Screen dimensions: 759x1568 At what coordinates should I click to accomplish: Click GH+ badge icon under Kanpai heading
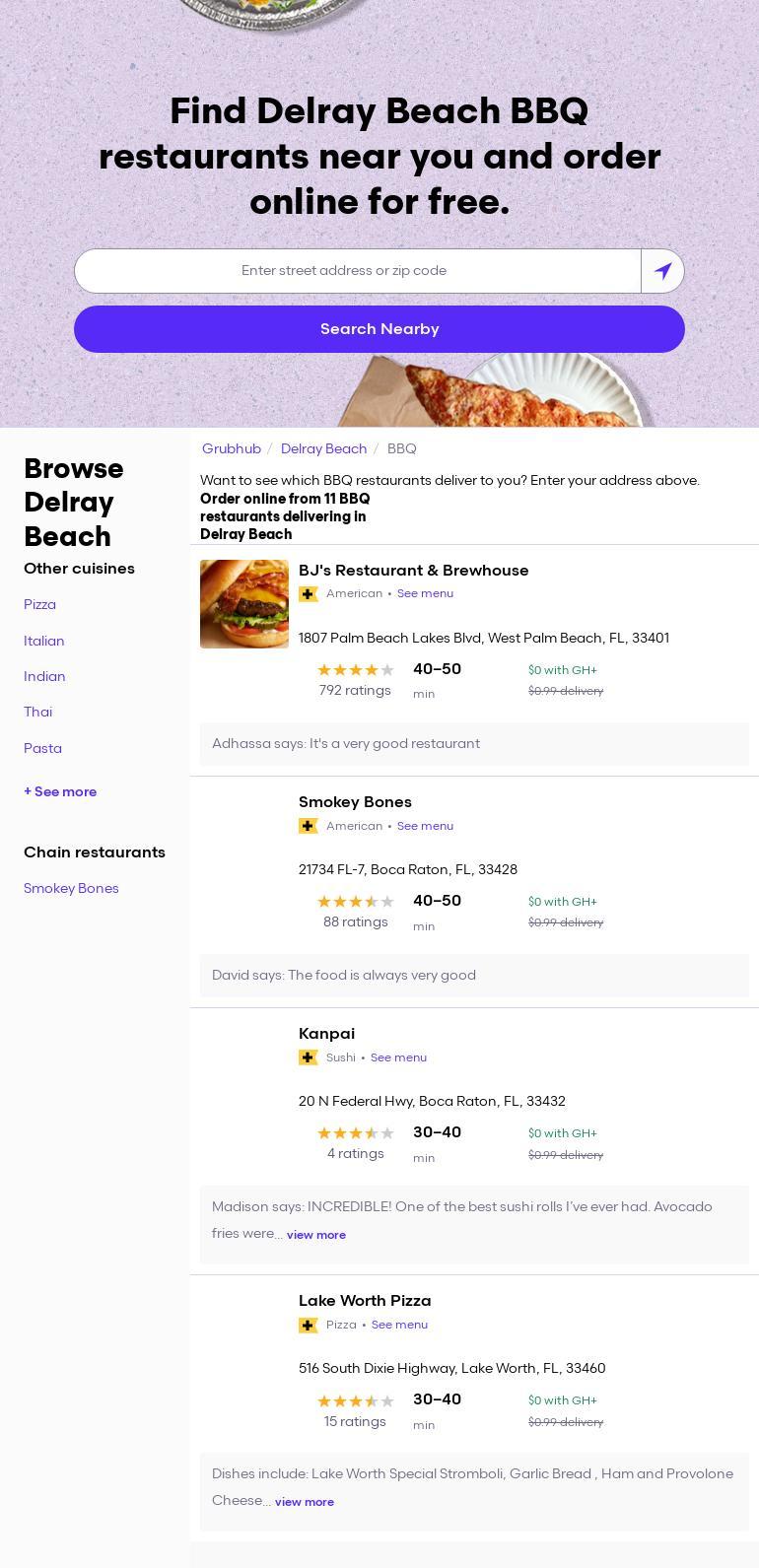(x=309, y=1057)
